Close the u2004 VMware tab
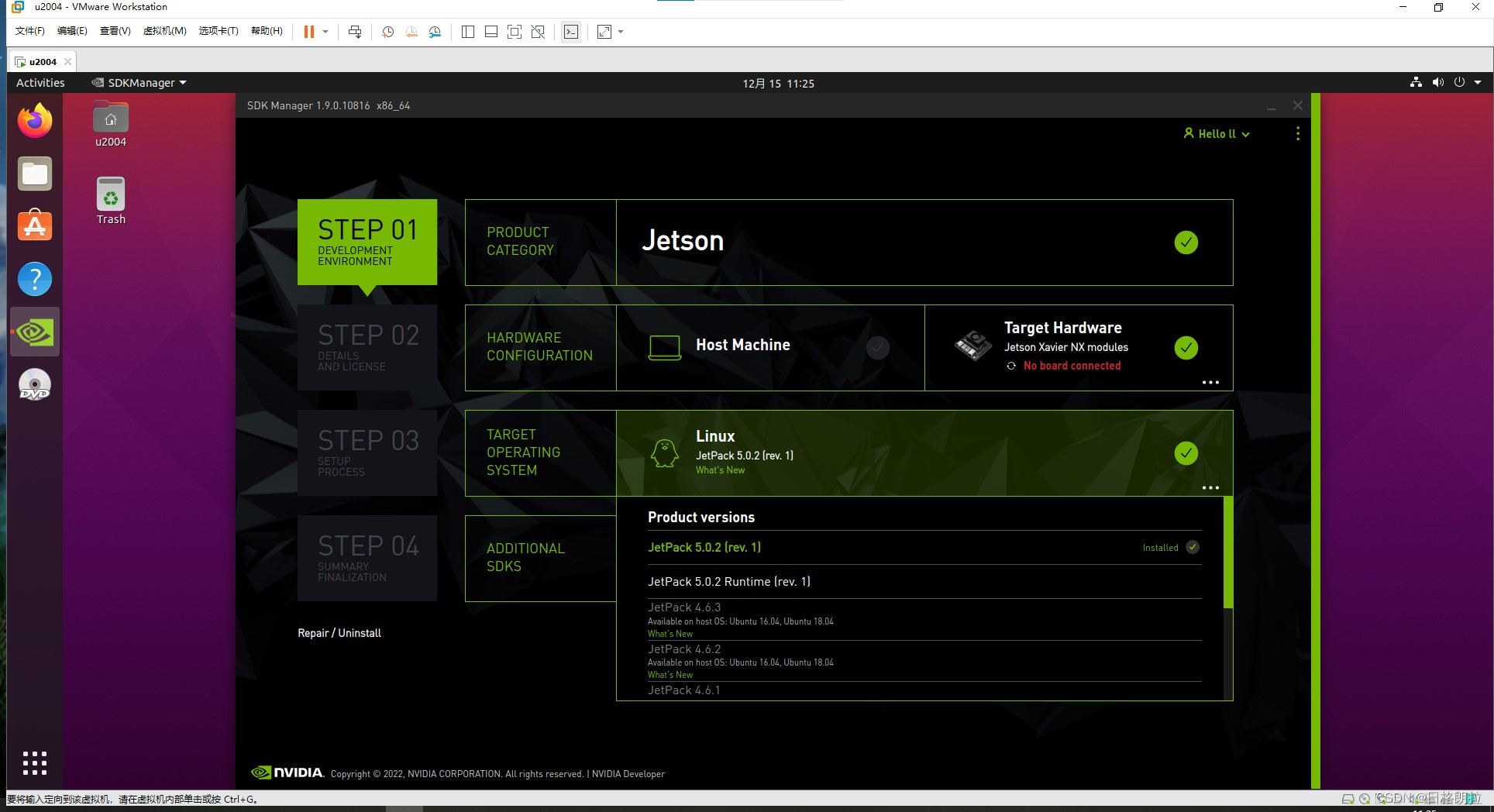 (x=67, y=61)
